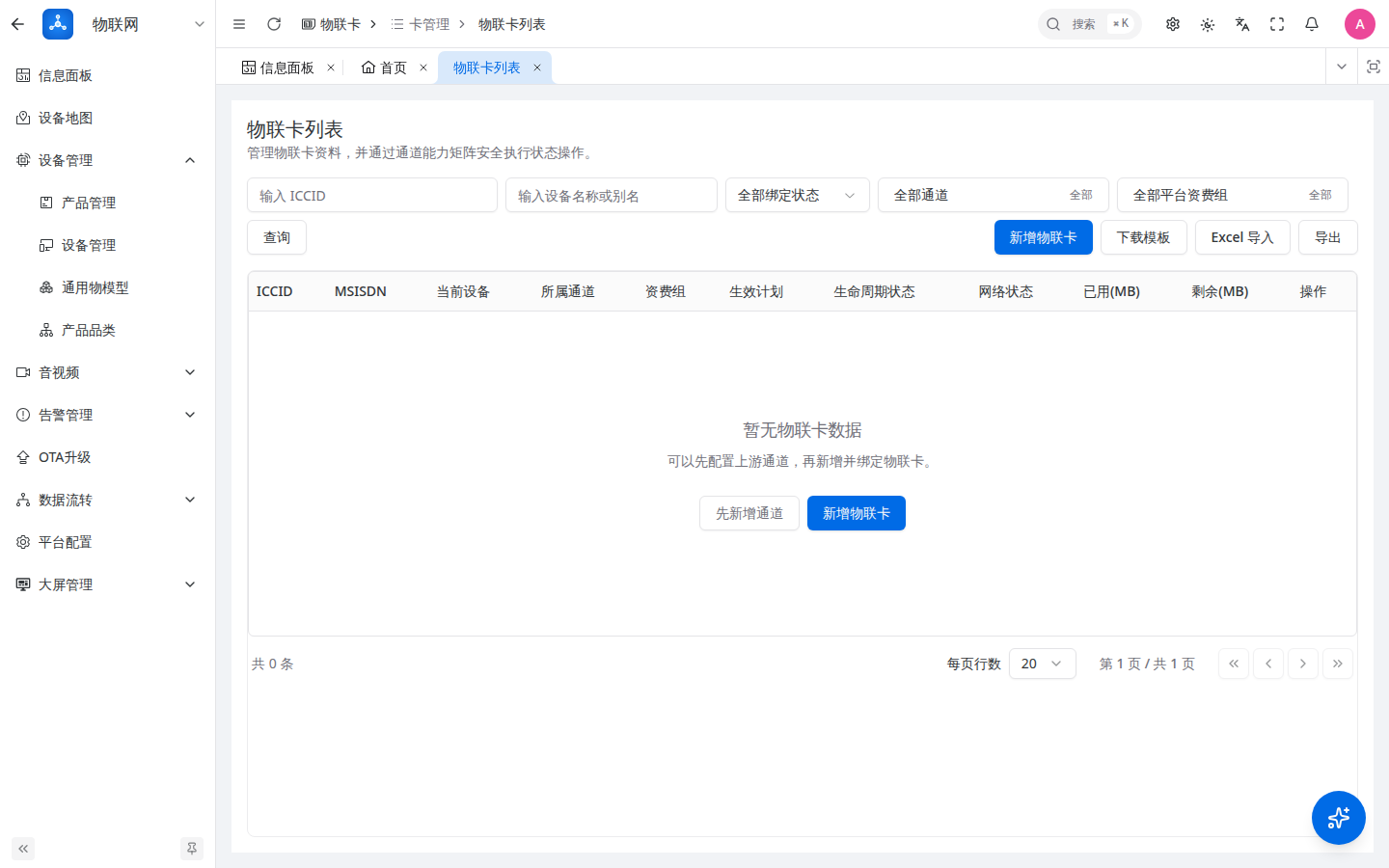Image resolution: width=1389 pixels, height=868 pixels.
Task: Click the 生命周期状态 column header
Action: tap(875, 291)
